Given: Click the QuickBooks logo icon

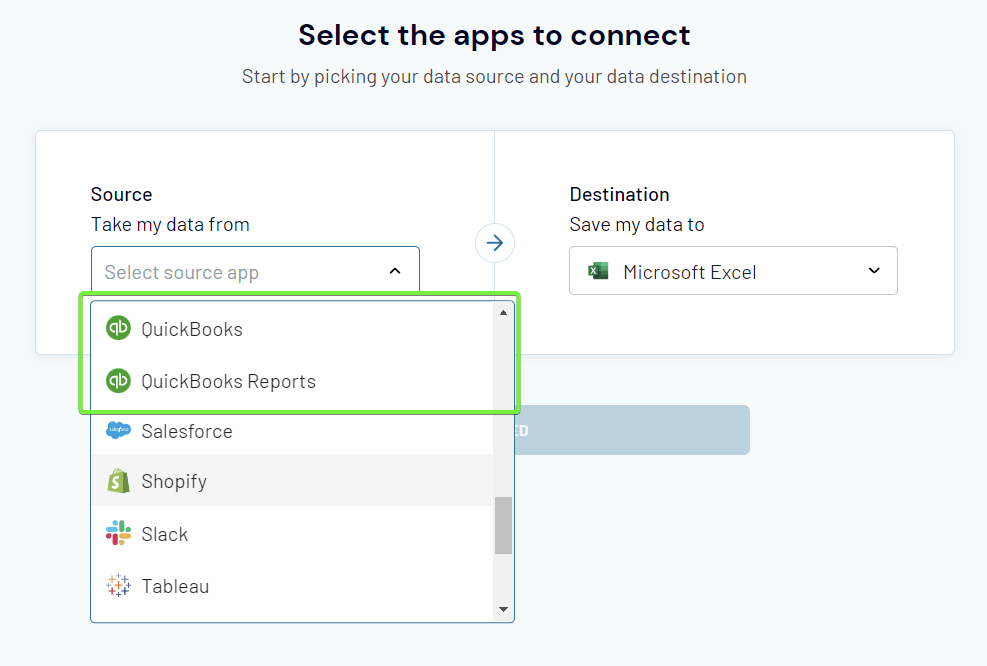Looking at the screenshot, I should (118, 328).
